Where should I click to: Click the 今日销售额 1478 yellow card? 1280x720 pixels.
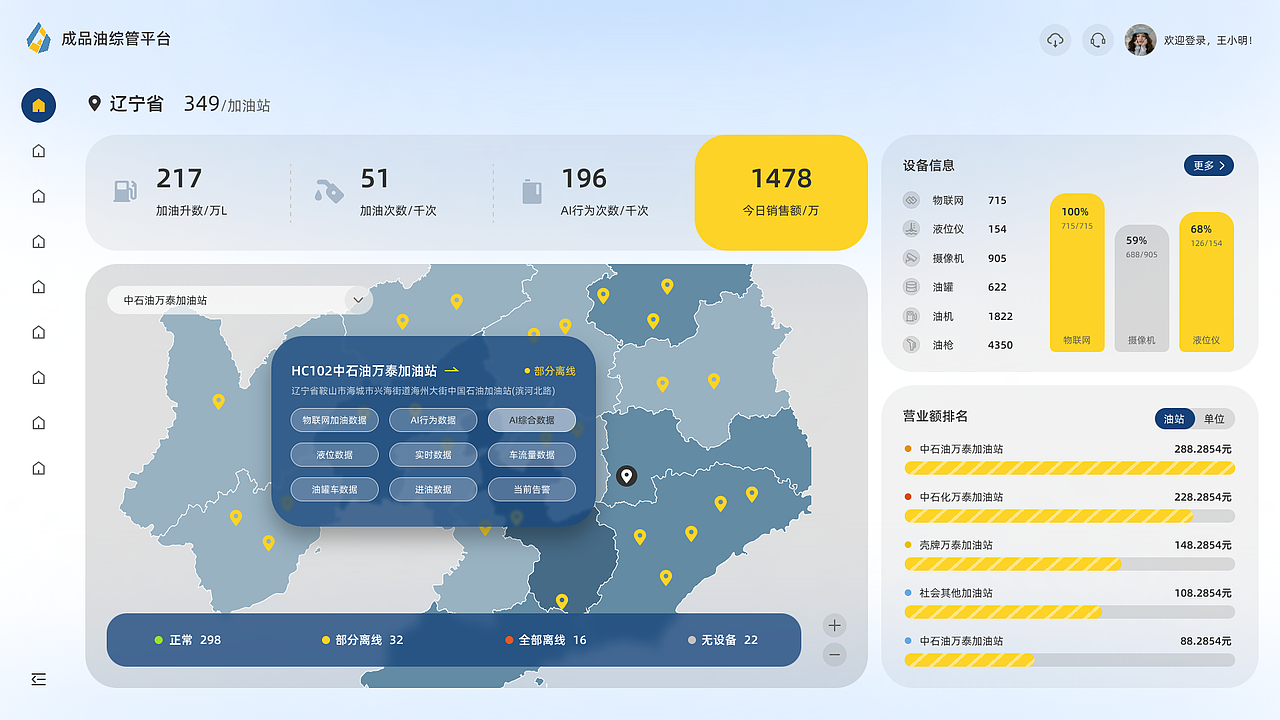click(781, 192)
